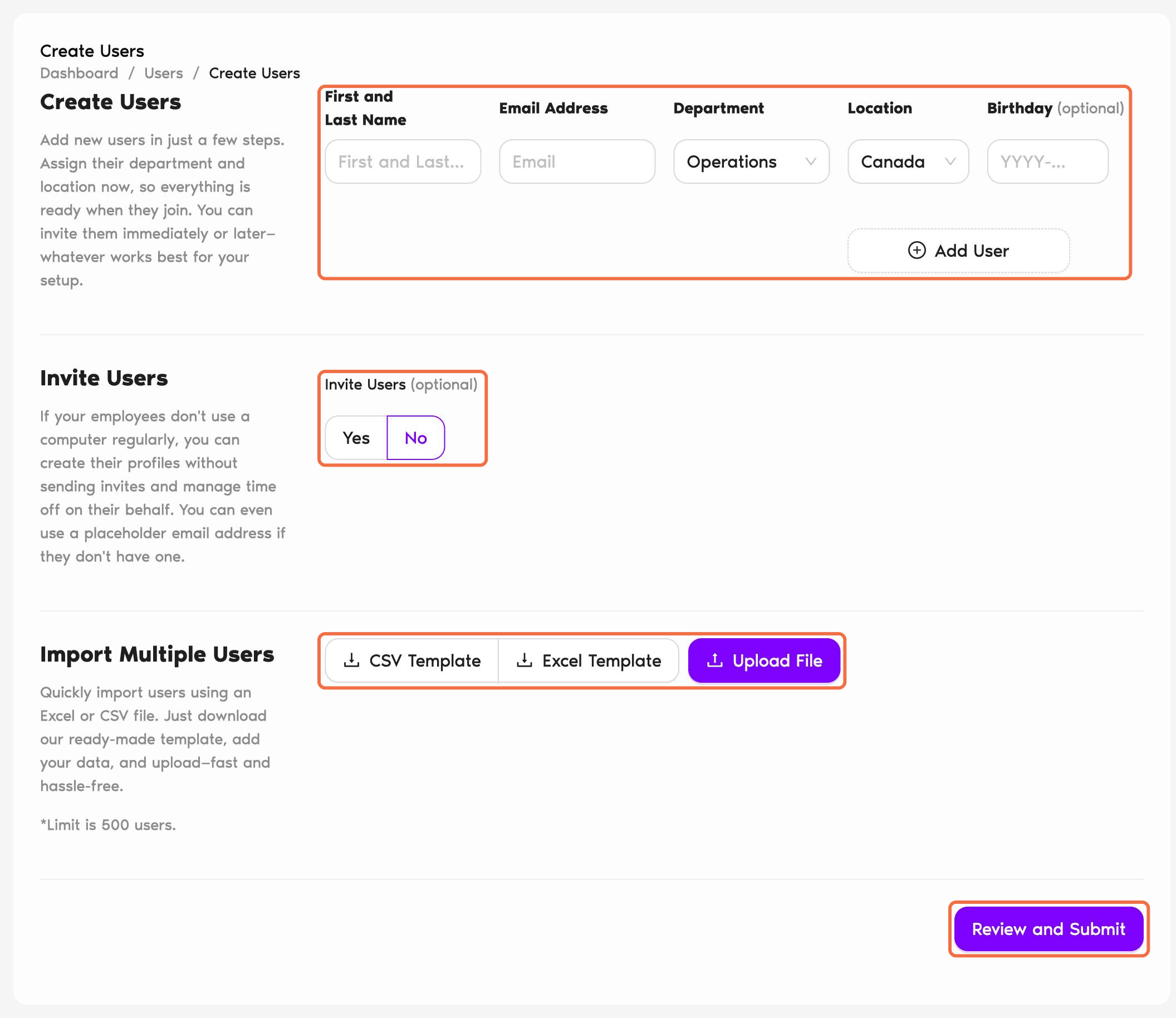Click the upload icon on Upload File
This screenshot has width=1176, height=1018.
(715, 660)
